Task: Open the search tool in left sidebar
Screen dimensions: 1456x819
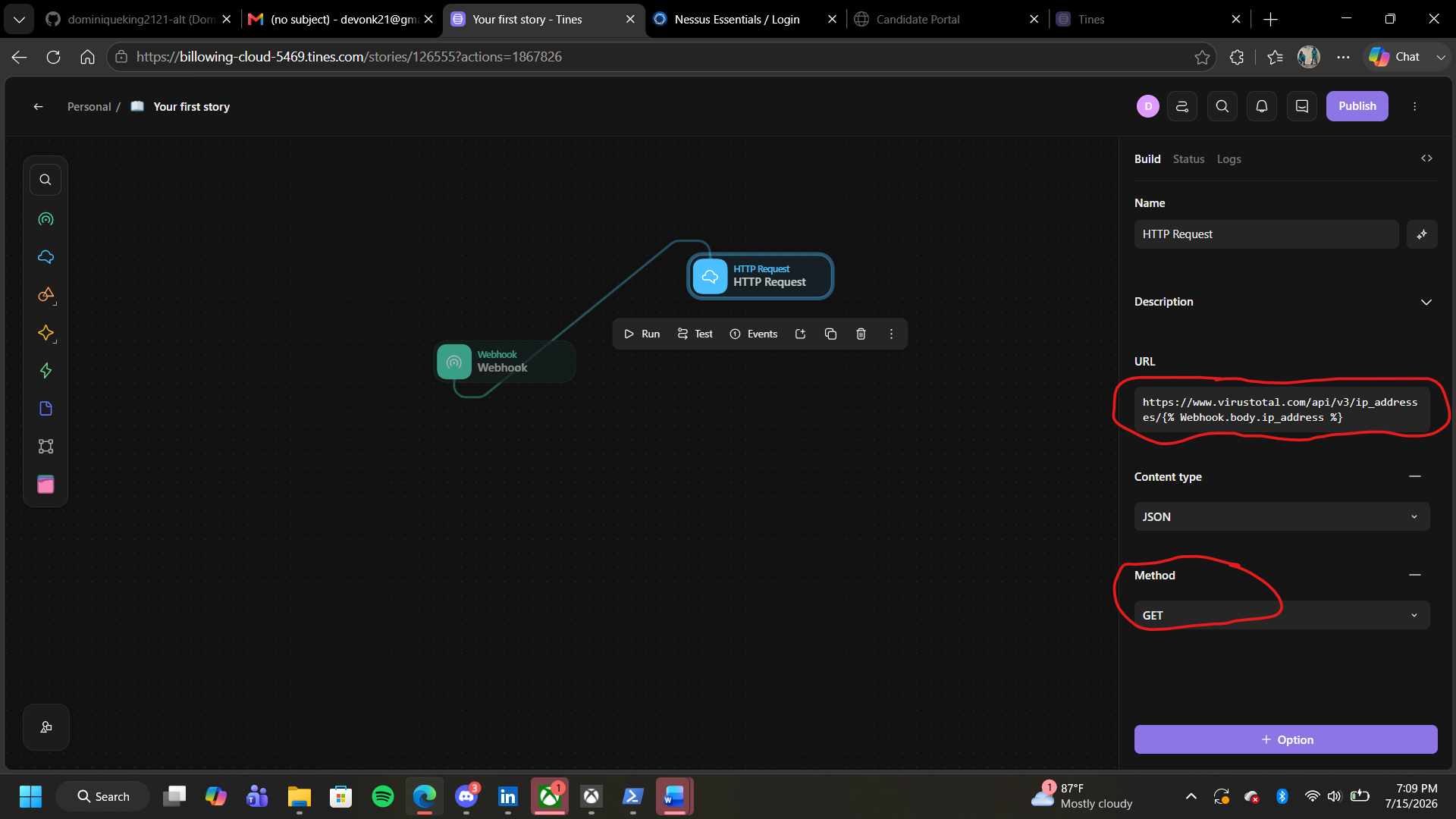Action: [x=45, y=180]
